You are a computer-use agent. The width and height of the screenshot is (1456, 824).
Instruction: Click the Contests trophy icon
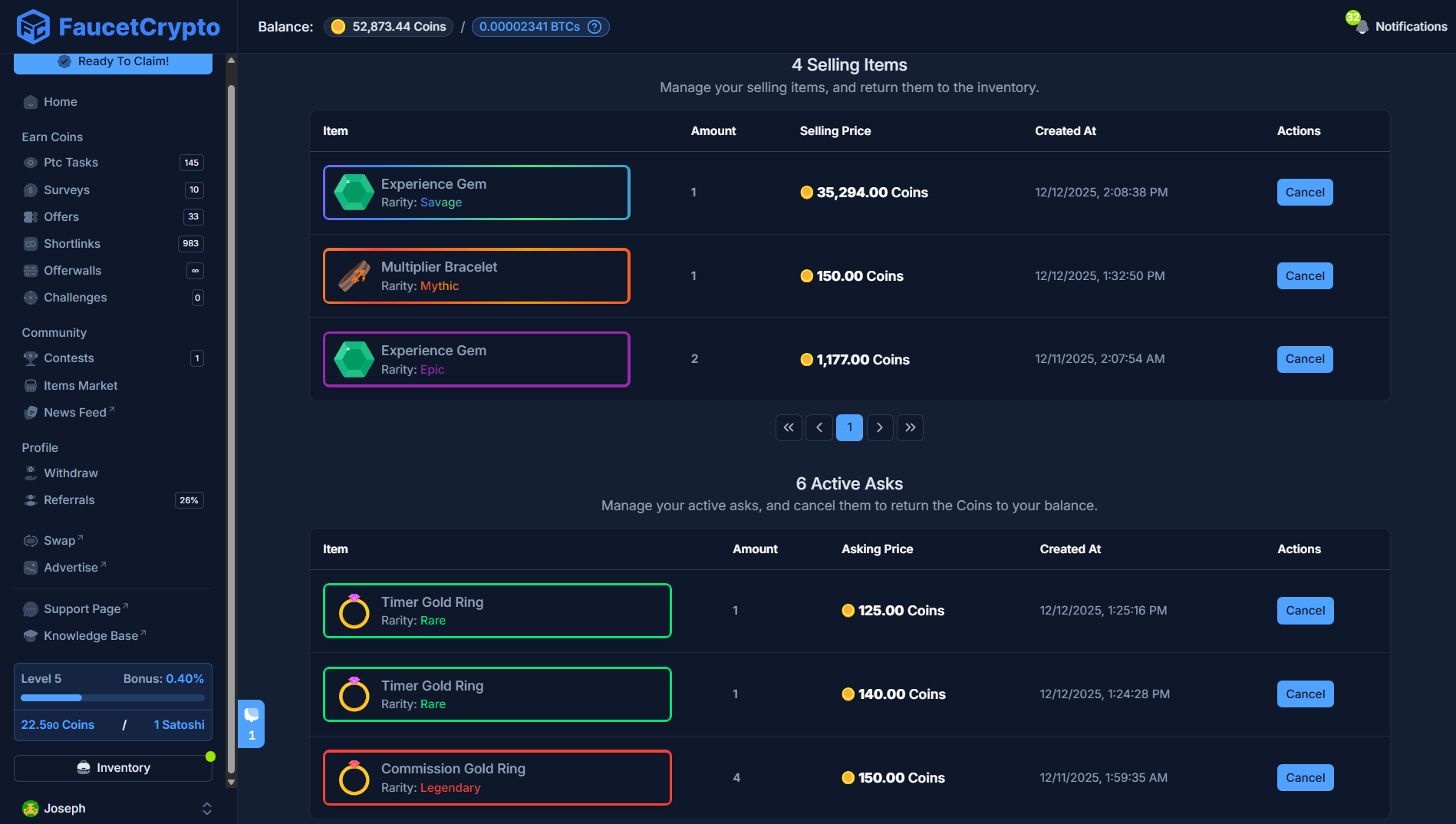31,358
